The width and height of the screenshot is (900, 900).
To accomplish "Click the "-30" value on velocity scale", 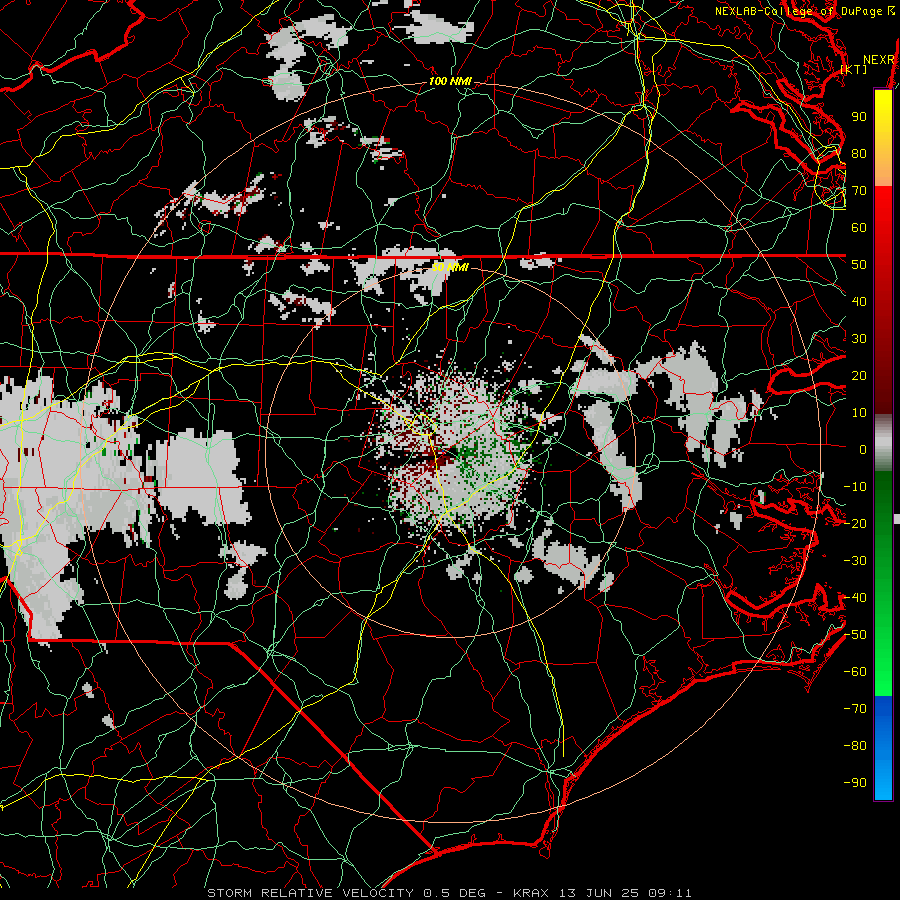I will click(855, 561).
